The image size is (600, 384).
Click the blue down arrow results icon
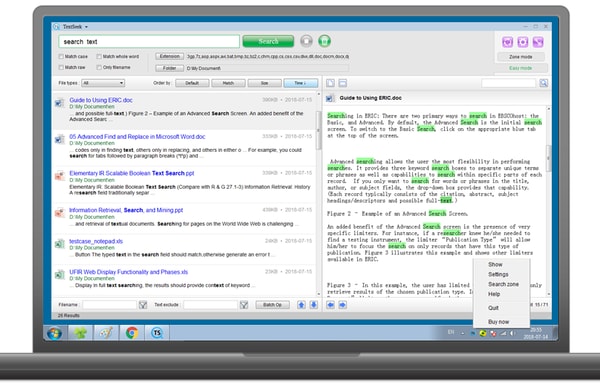click(314, 305)
